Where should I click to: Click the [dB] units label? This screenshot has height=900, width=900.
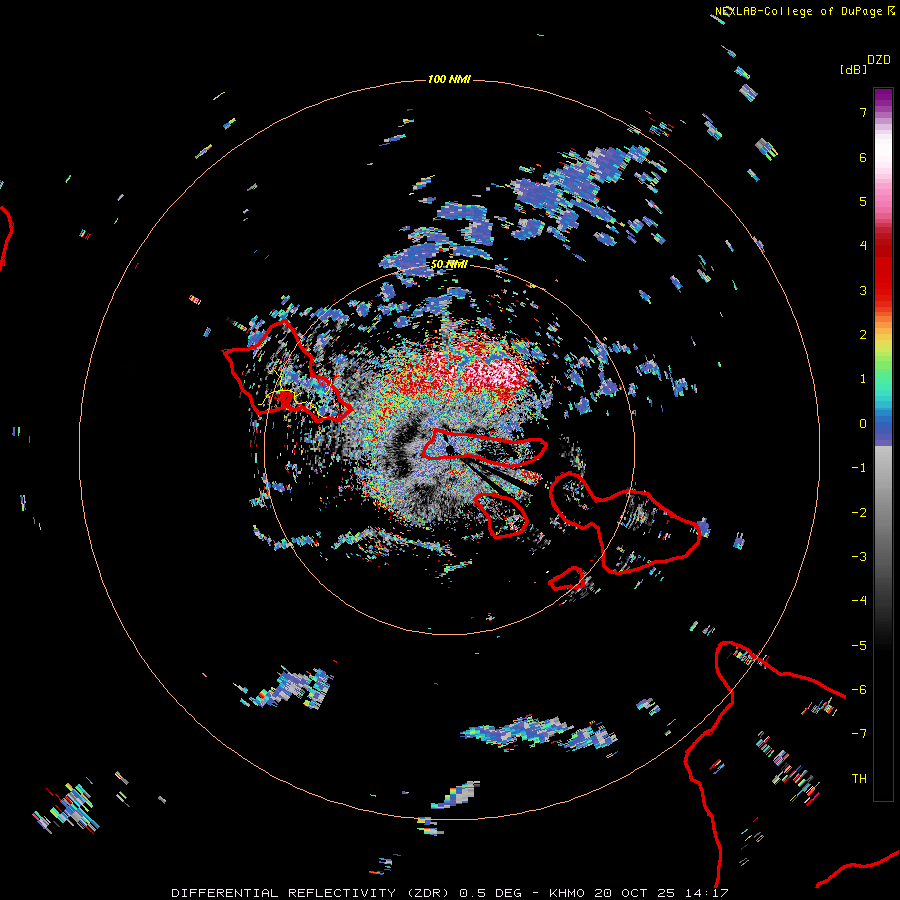tap(854, 69)
